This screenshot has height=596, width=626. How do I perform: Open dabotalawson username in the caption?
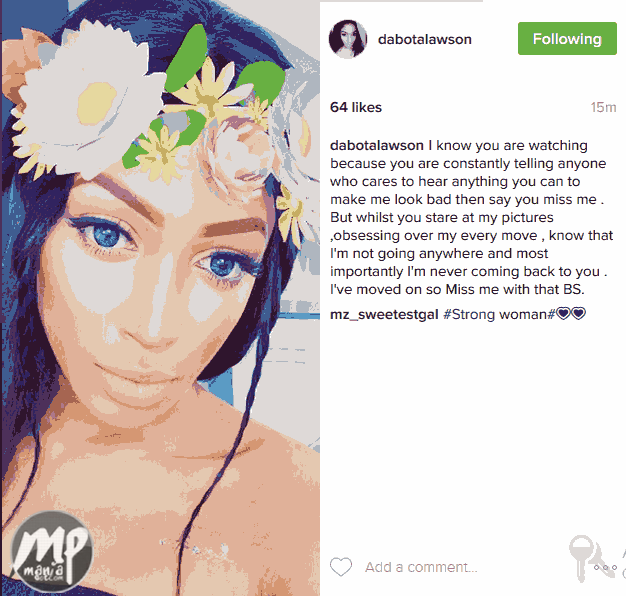click(x=377, y=145)
